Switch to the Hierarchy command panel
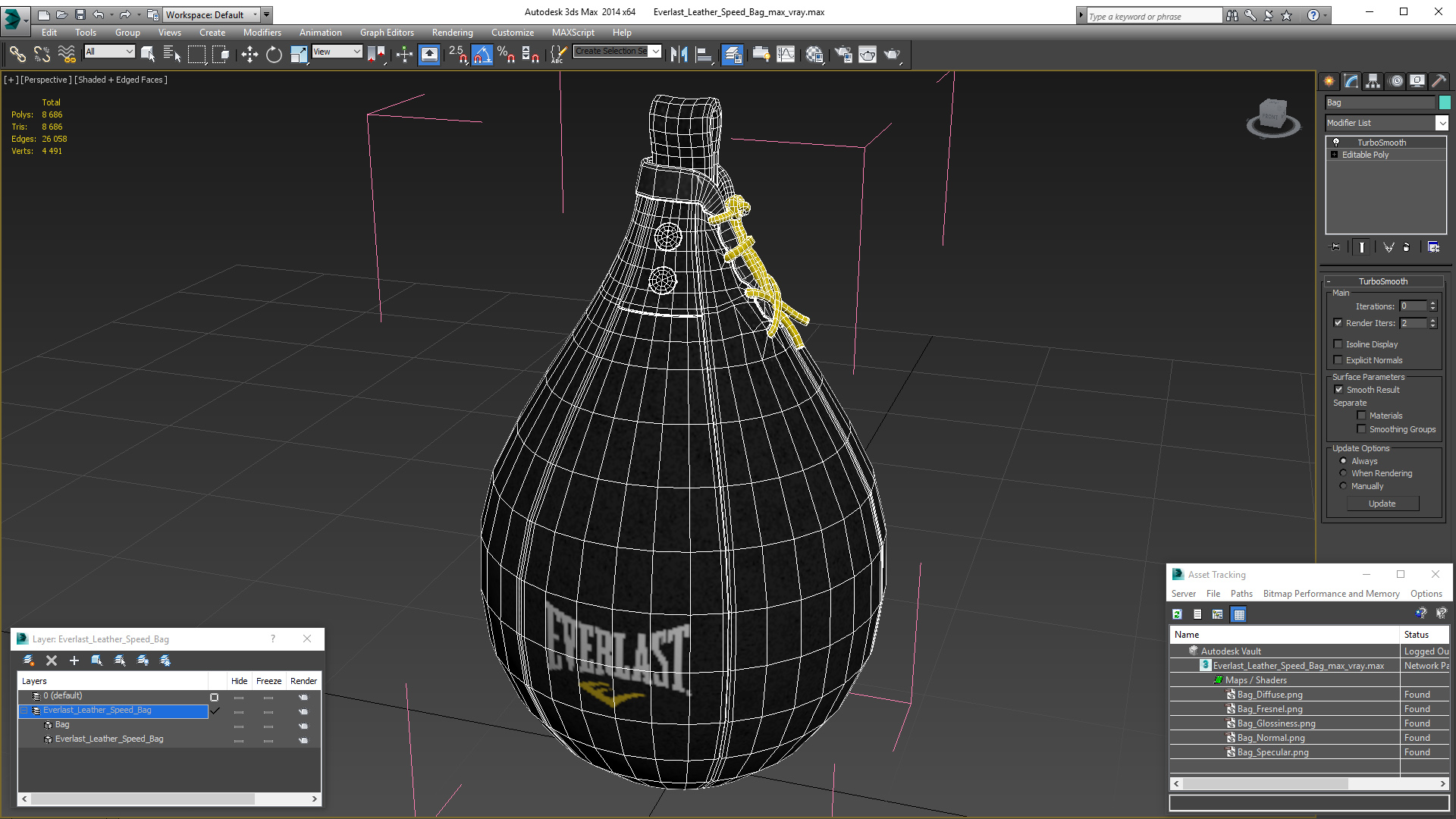This screenshot has width=1456, height=819. click(x=1373, y=80)
